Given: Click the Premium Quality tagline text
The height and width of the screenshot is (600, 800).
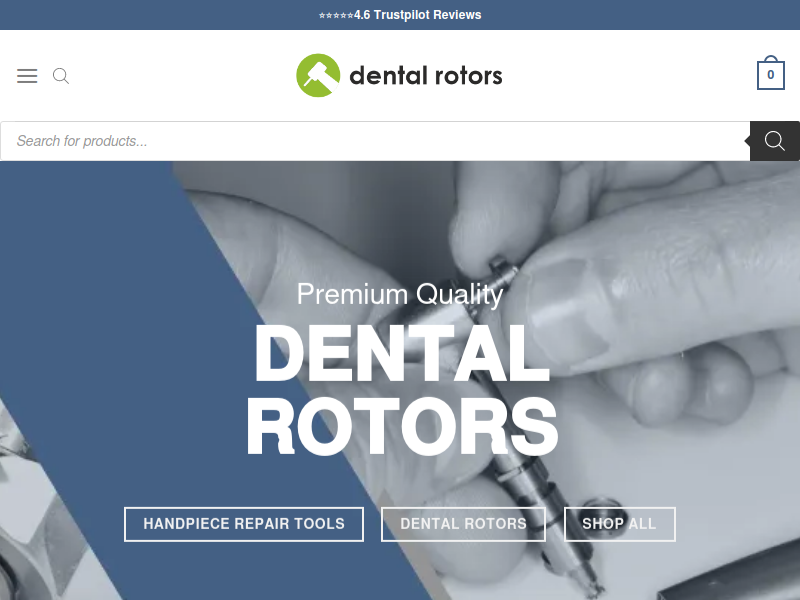Looking at the screenshot, I should pos(400,294).
